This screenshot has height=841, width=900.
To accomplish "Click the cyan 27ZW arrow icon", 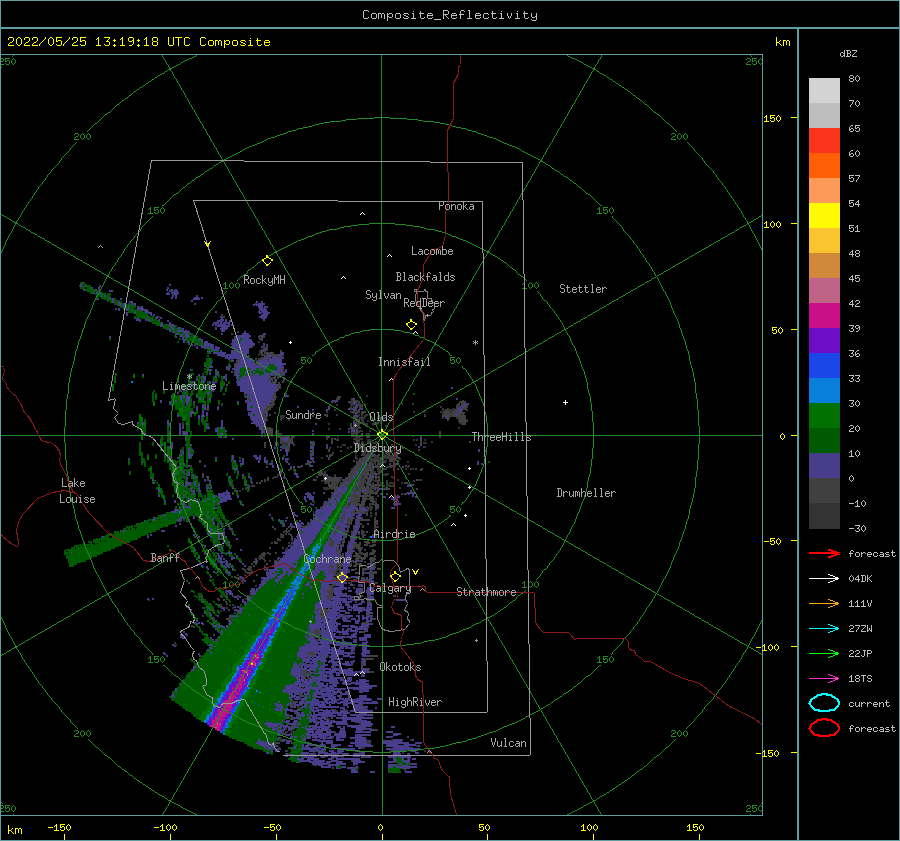I will coord(824,629).
